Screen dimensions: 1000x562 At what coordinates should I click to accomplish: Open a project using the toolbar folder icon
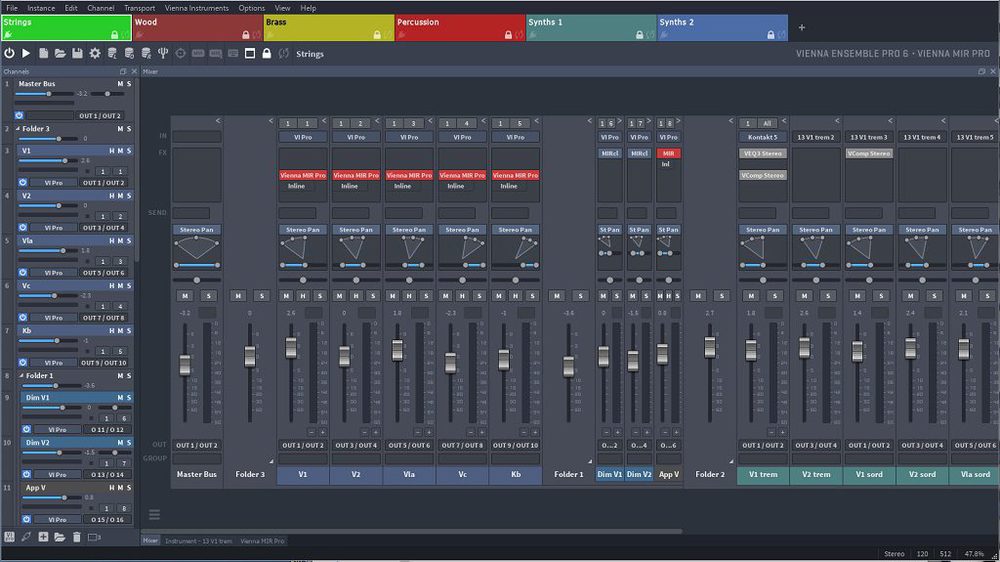coord(60,54)
